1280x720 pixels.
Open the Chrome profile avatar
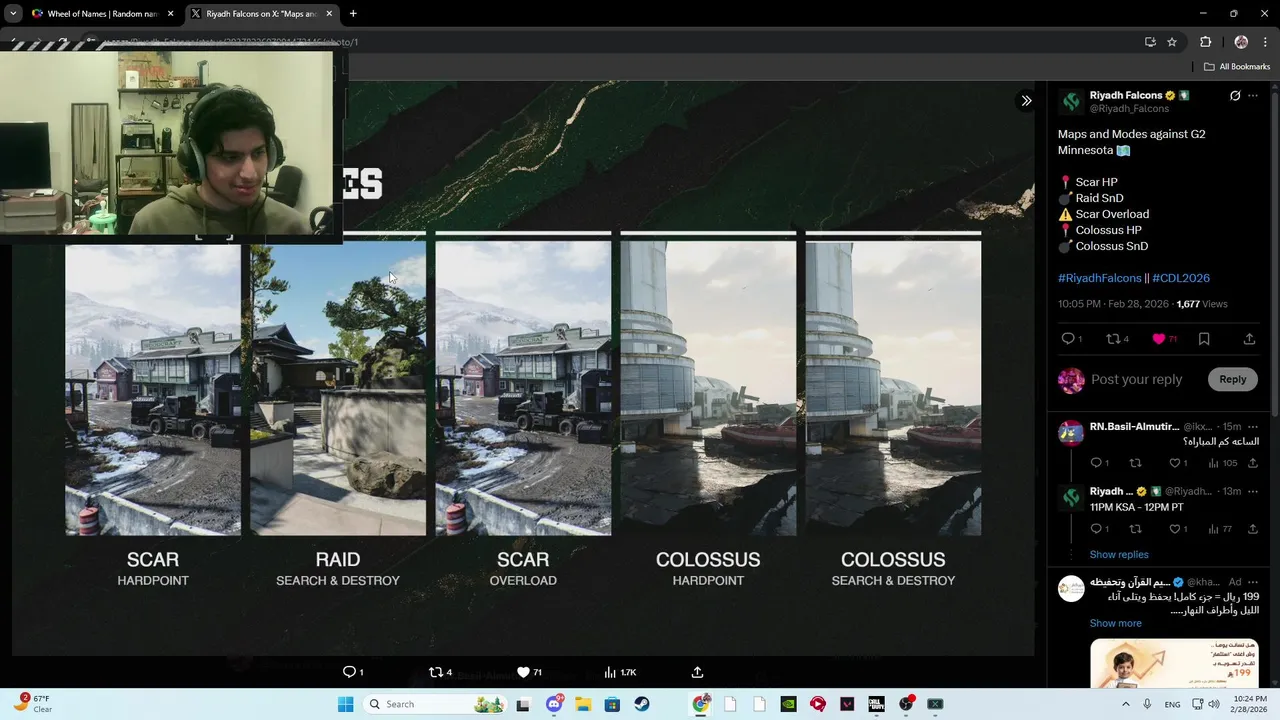1241,42
